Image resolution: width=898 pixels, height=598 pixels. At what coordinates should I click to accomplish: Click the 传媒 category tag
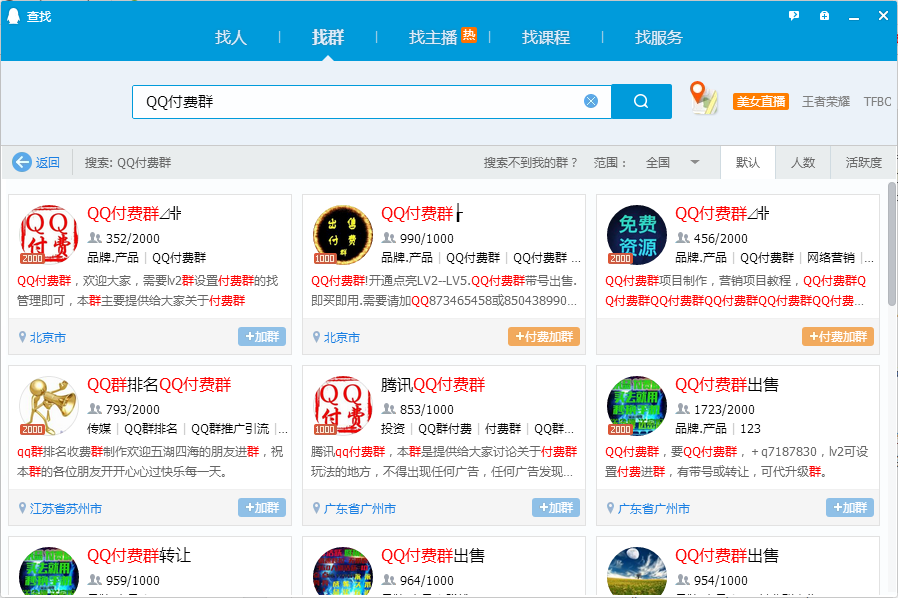tap(99, 428)
